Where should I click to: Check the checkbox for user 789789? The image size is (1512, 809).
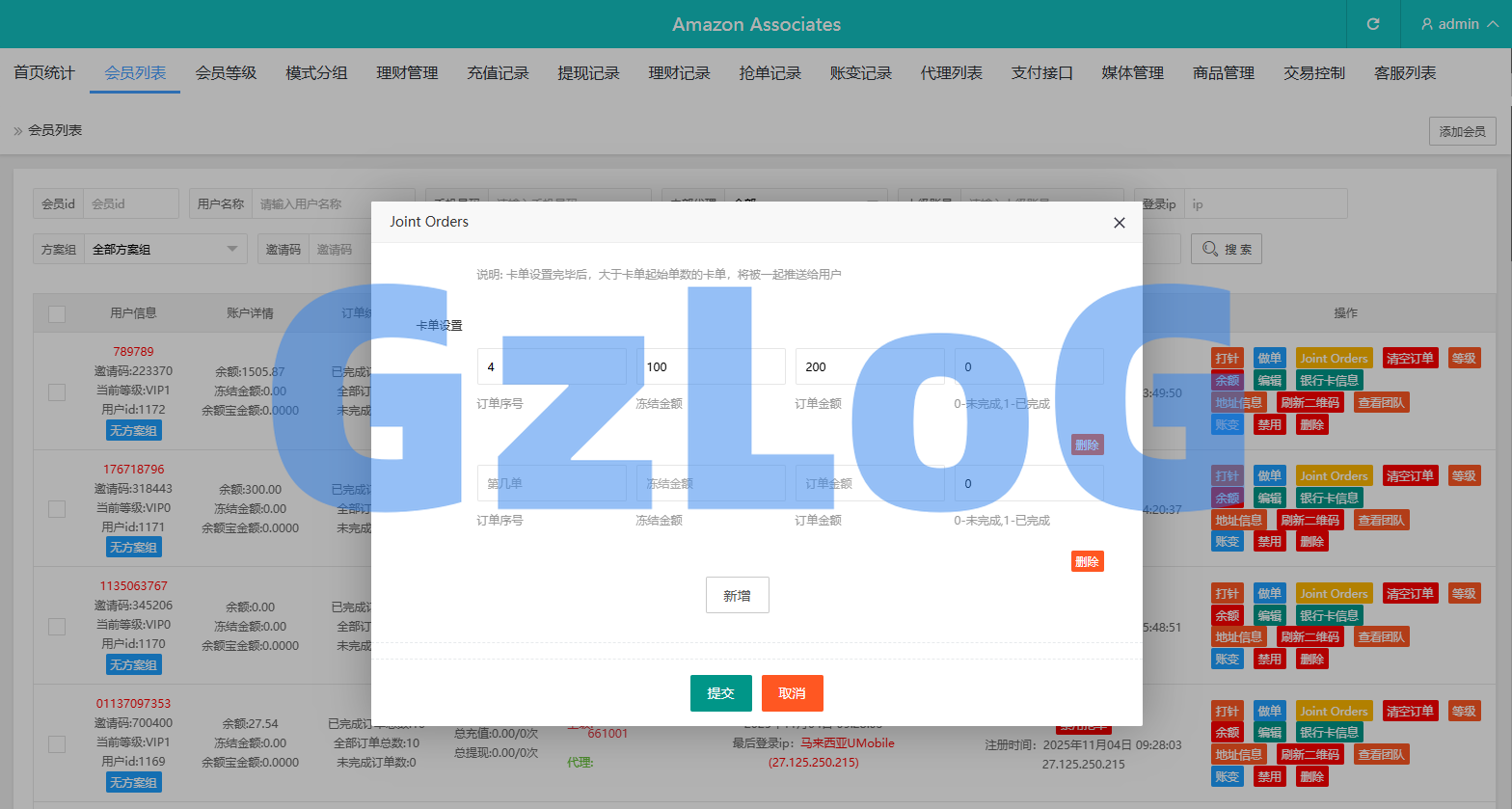[x=57, y=391]
